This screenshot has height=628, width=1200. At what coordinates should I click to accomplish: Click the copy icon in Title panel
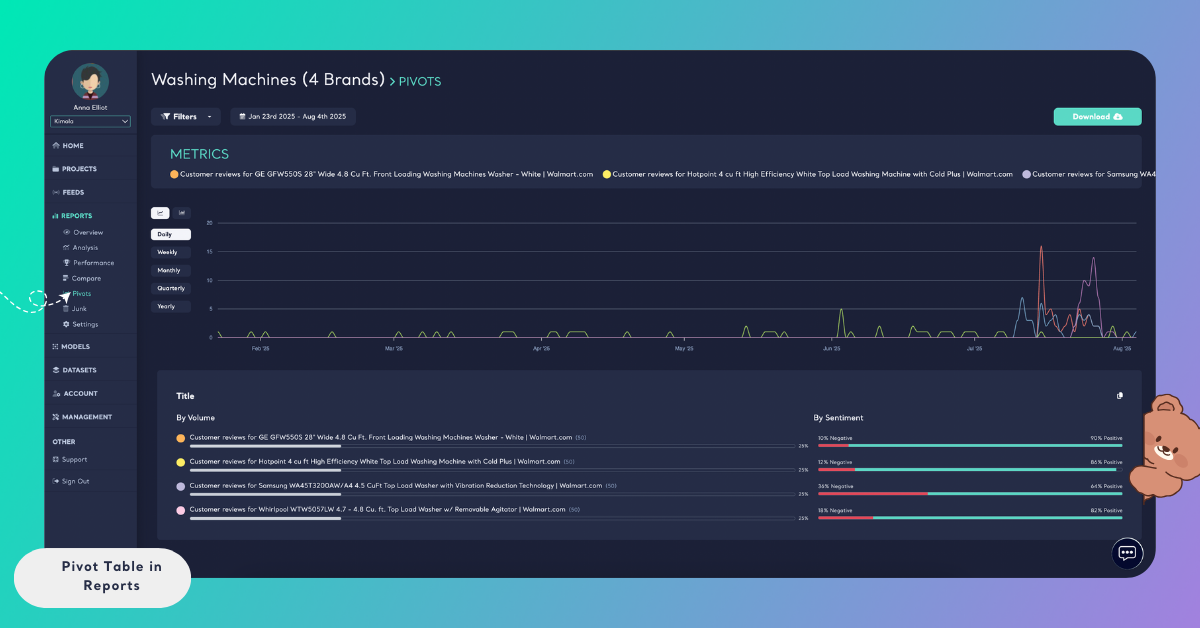click(1120, 396)
